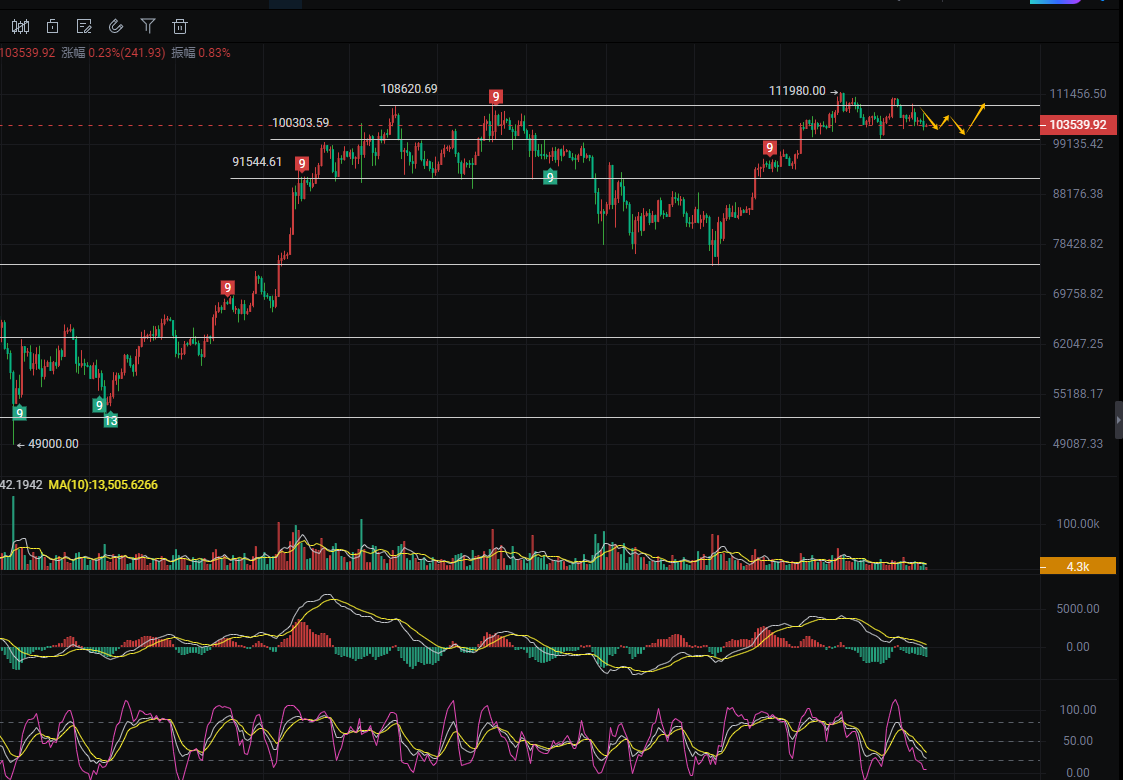This screenshot has width=1123, height=780.
Task: Open the candlestick chart style tool
Action: tap(20, 27)
